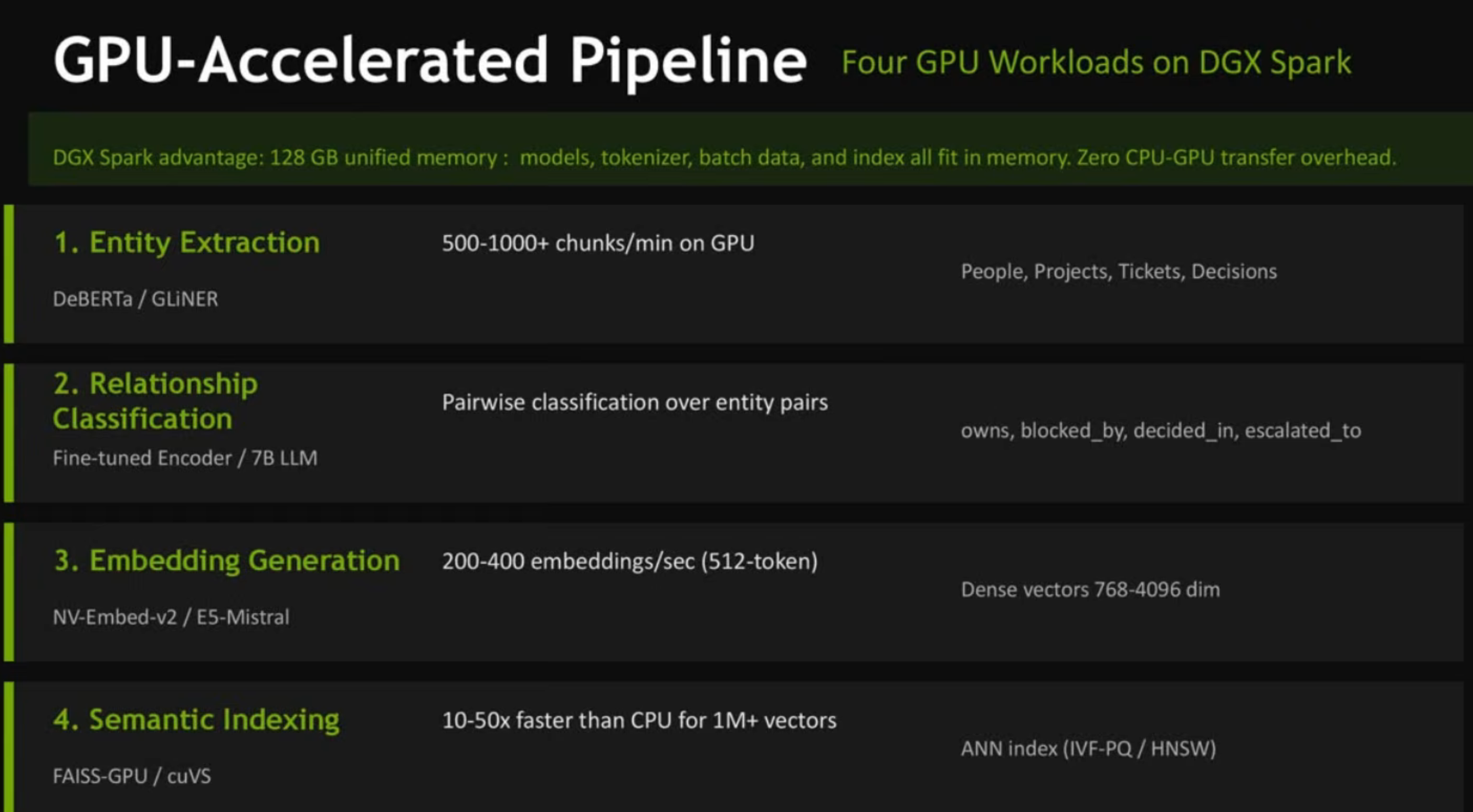Click the 500-1000+ chunks/min on GPU text
Viewport: 1473px width, 812px height.
pyautogui.click(x=597, y=244)
